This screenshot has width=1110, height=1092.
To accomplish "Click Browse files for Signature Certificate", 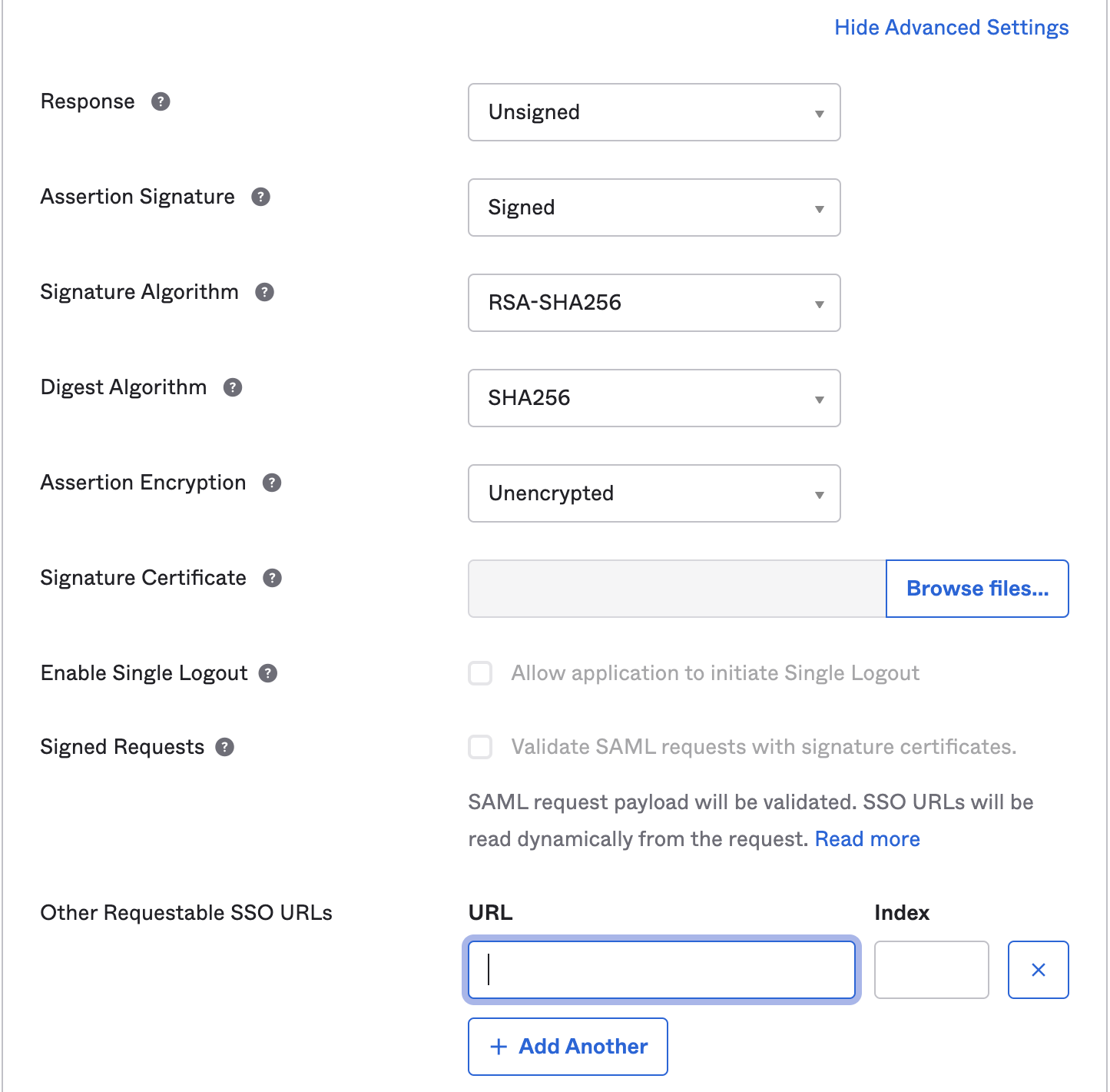I will pos(976,588).
